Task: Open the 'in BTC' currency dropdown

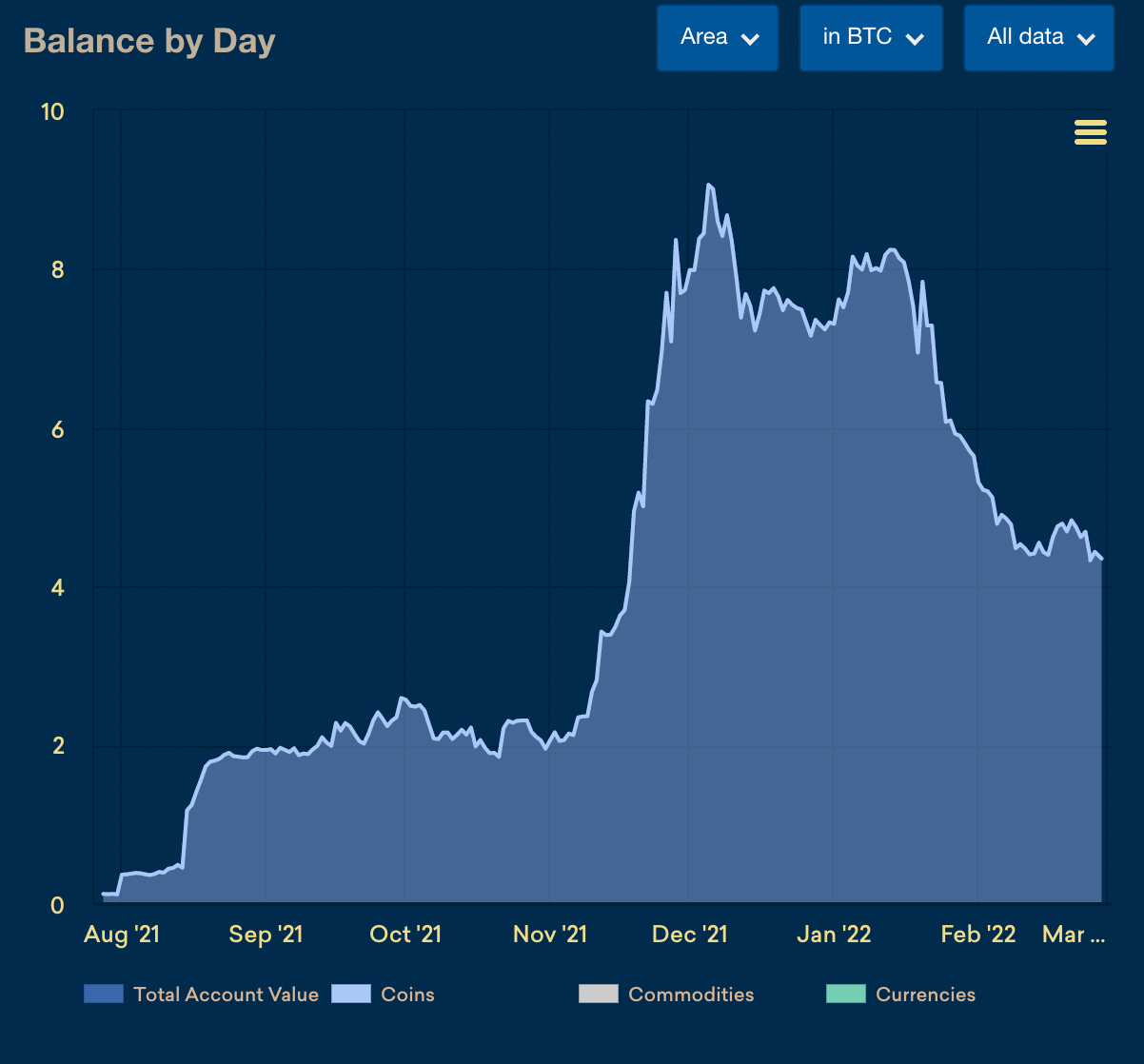Action: tap(871, 38)
